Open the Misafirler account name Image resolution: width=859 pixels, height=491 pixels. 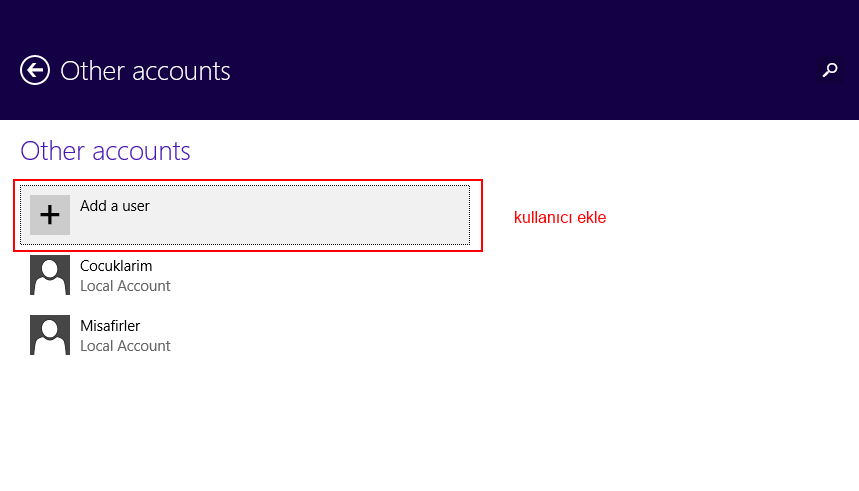[x=110, y=326]
